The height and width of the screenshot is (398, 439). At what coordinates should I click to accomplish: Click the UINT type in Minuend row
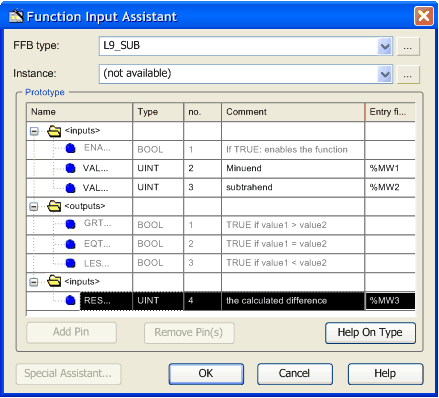pyautogui.click(x=148, y=168)
